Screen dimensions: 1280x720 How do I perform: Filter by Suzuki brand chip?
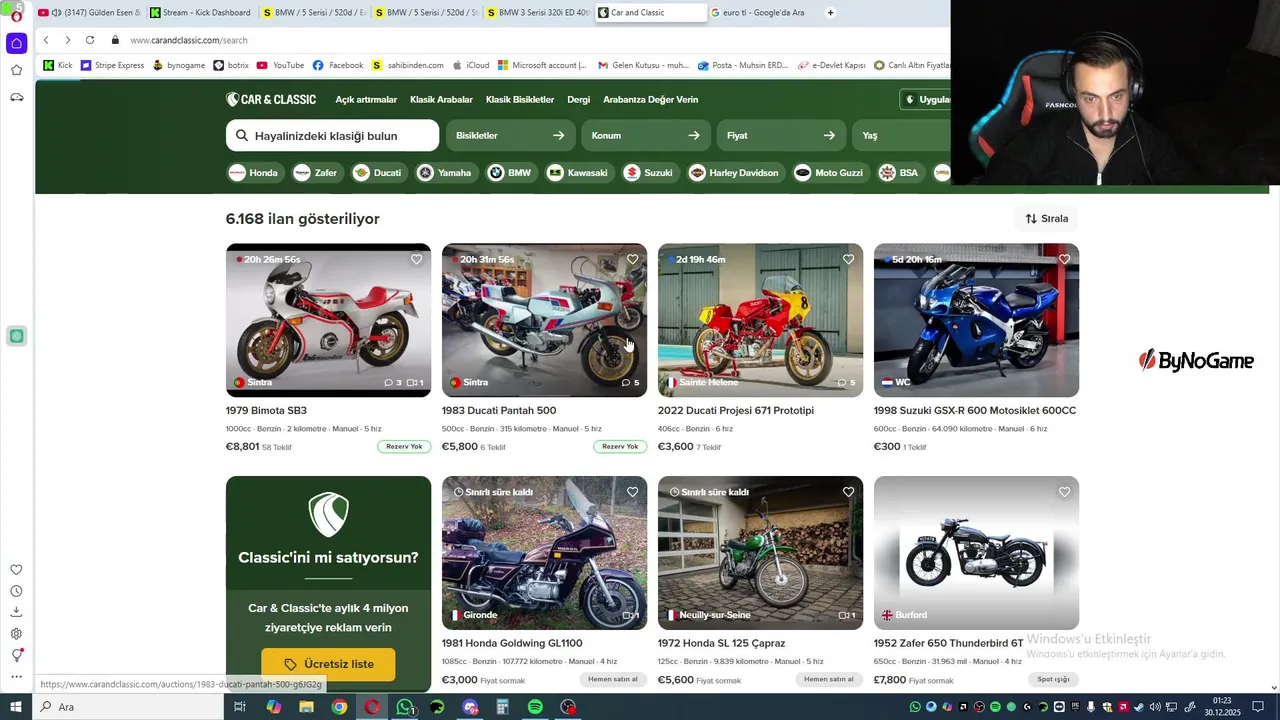pos(649,173)
